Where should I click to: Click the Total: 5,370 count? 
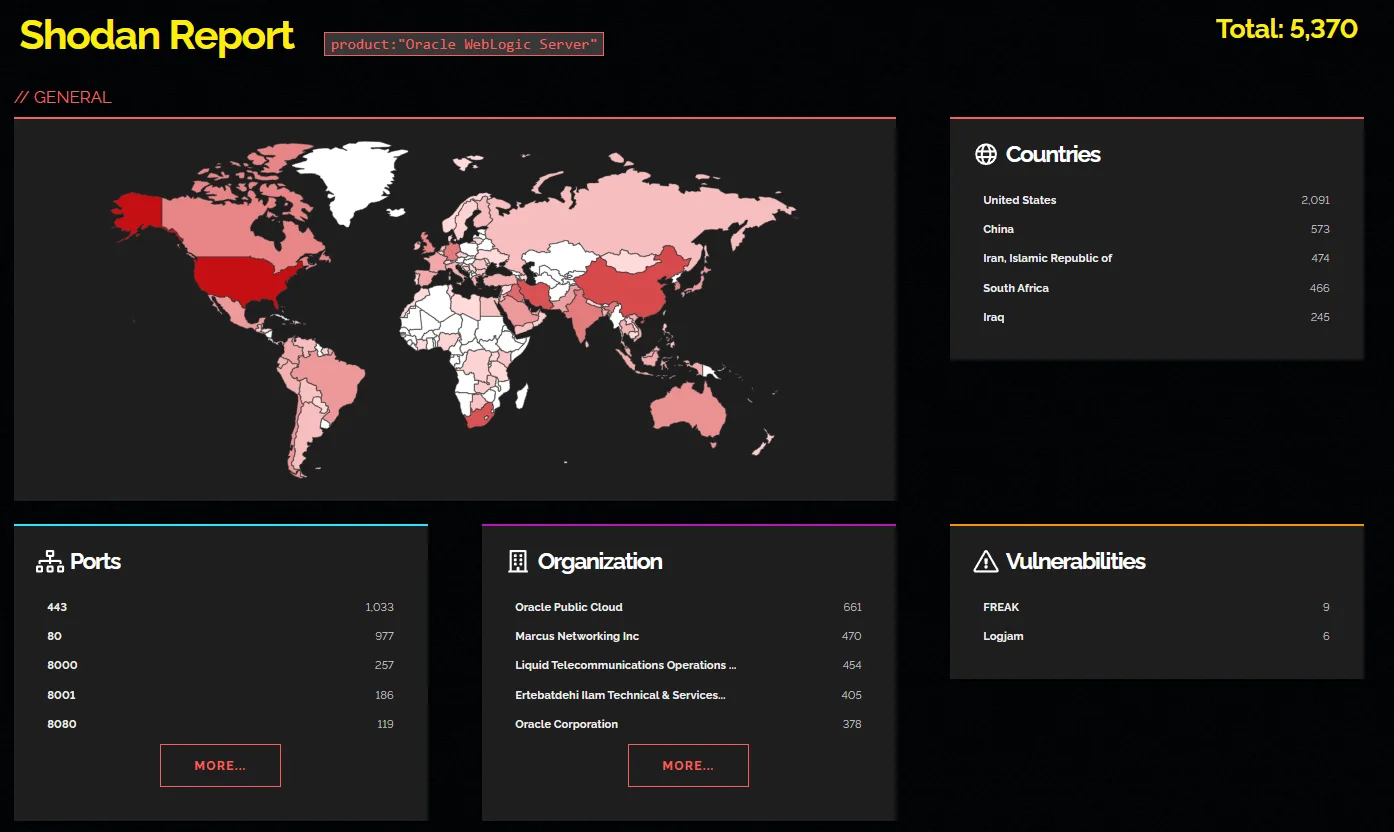pos(1287,29)
